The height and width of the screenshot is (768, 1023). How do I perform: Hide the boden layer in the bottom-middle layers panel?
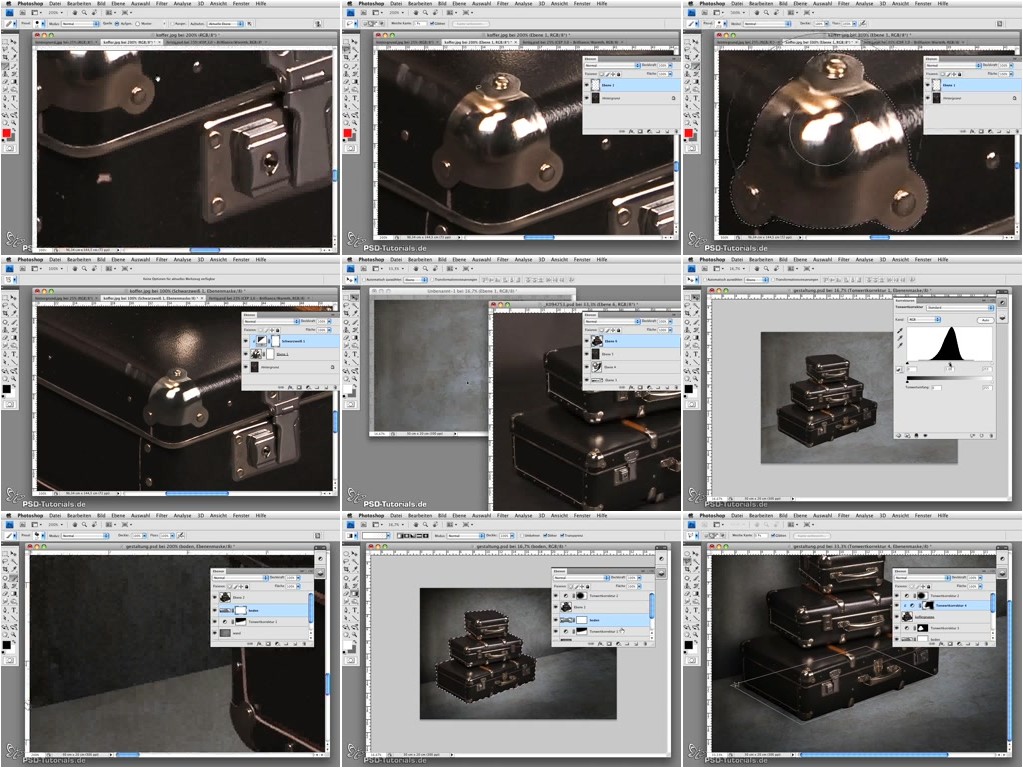[x=555, y=620]
